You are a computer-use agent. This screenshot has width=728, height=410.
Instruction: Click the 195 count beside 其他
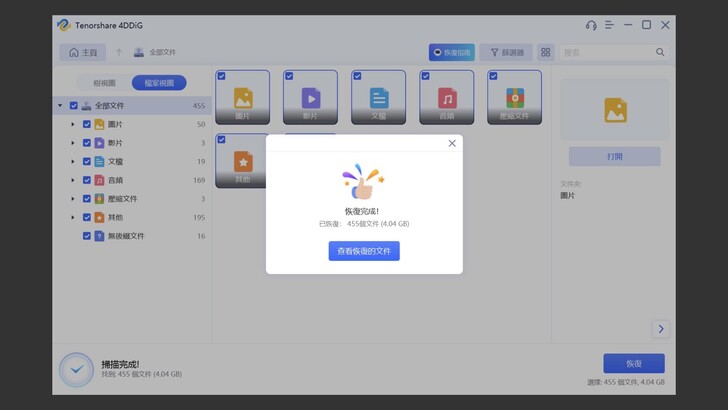199,217
